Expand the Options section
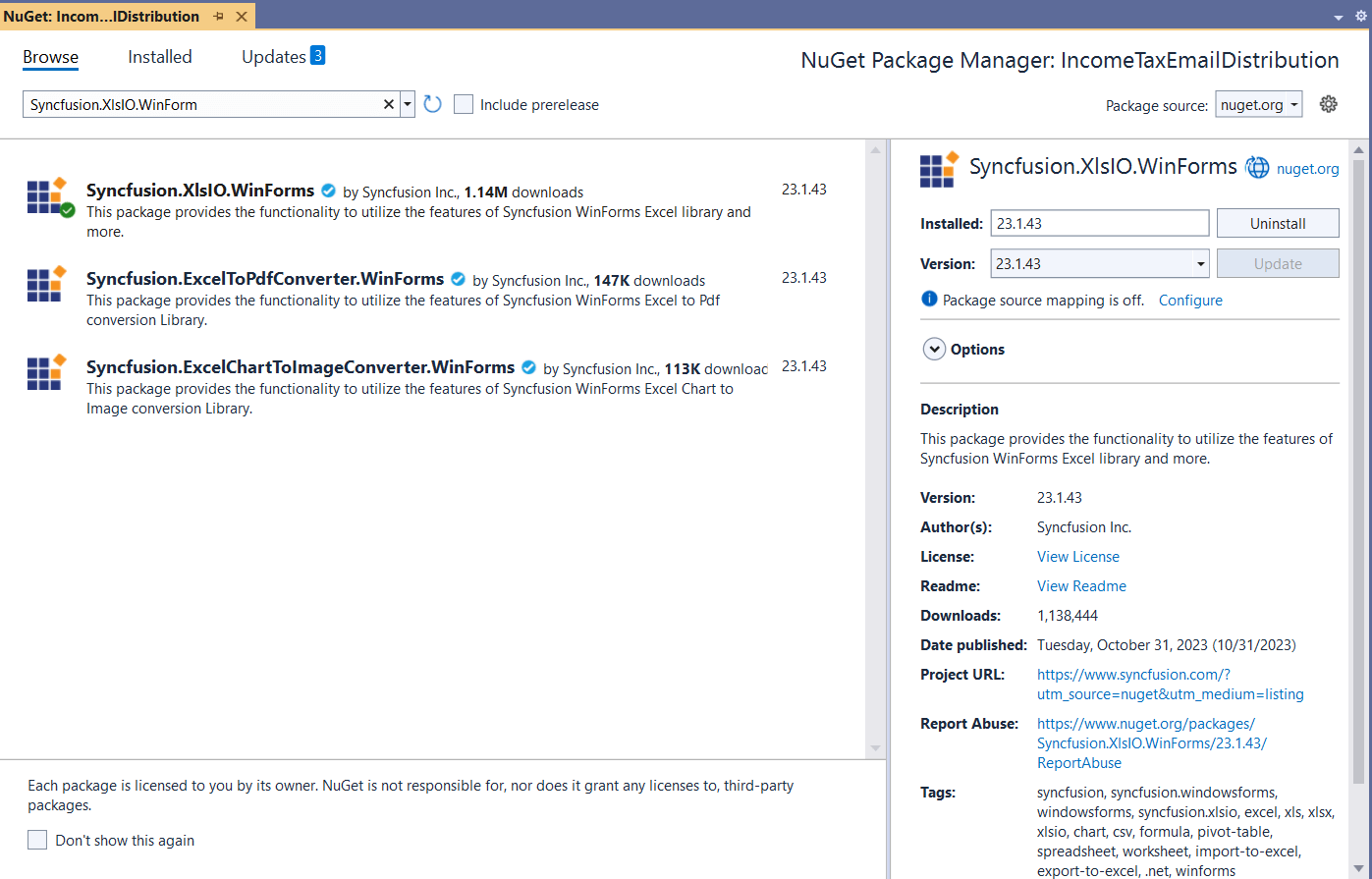1372x879 pixels. [934, 350]
